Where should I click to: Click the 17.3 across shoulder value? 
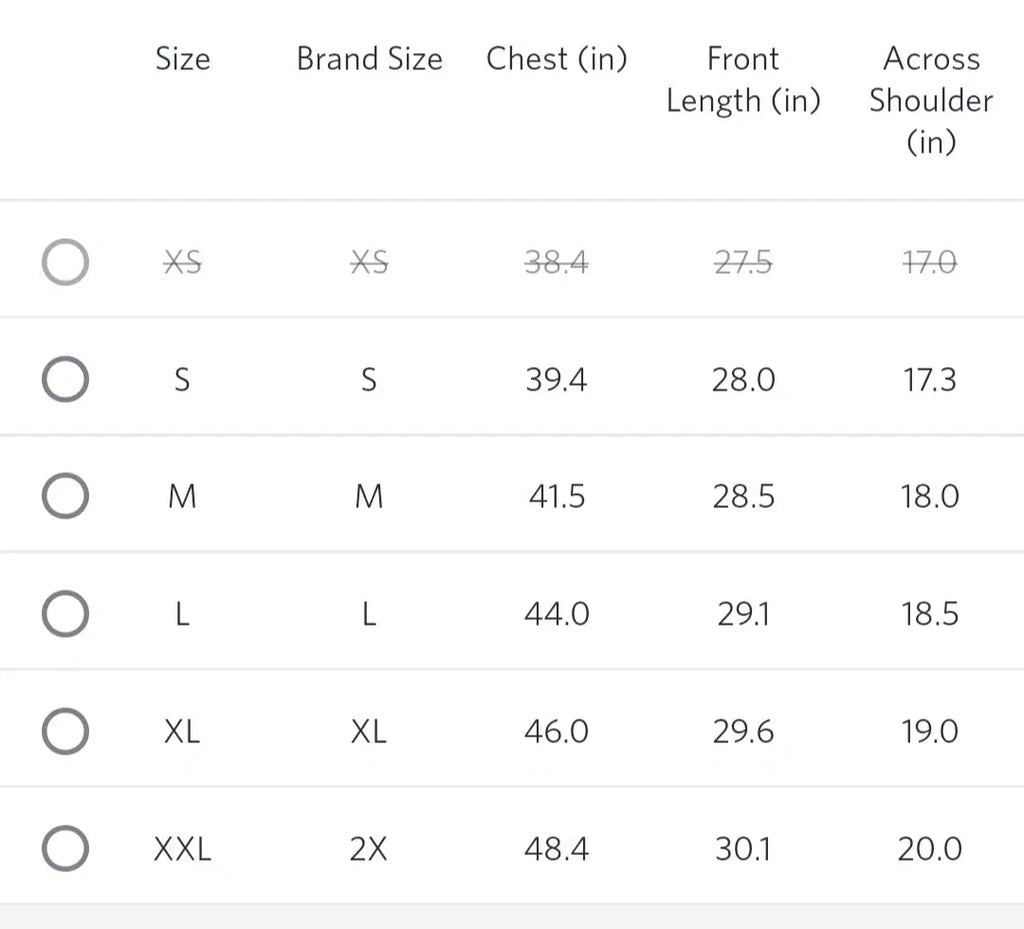[x=930, y=380]
